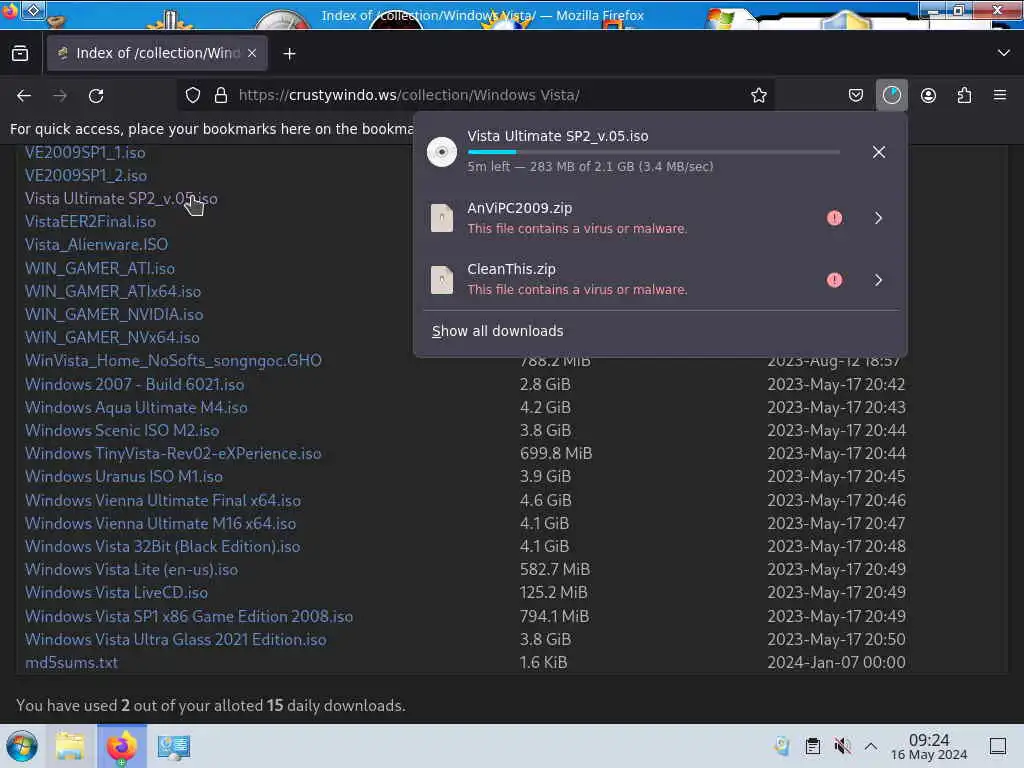The width and height of the screenshot is (1024, 768).
Task: Open the Save to Pocket icon
Action: 856,95
